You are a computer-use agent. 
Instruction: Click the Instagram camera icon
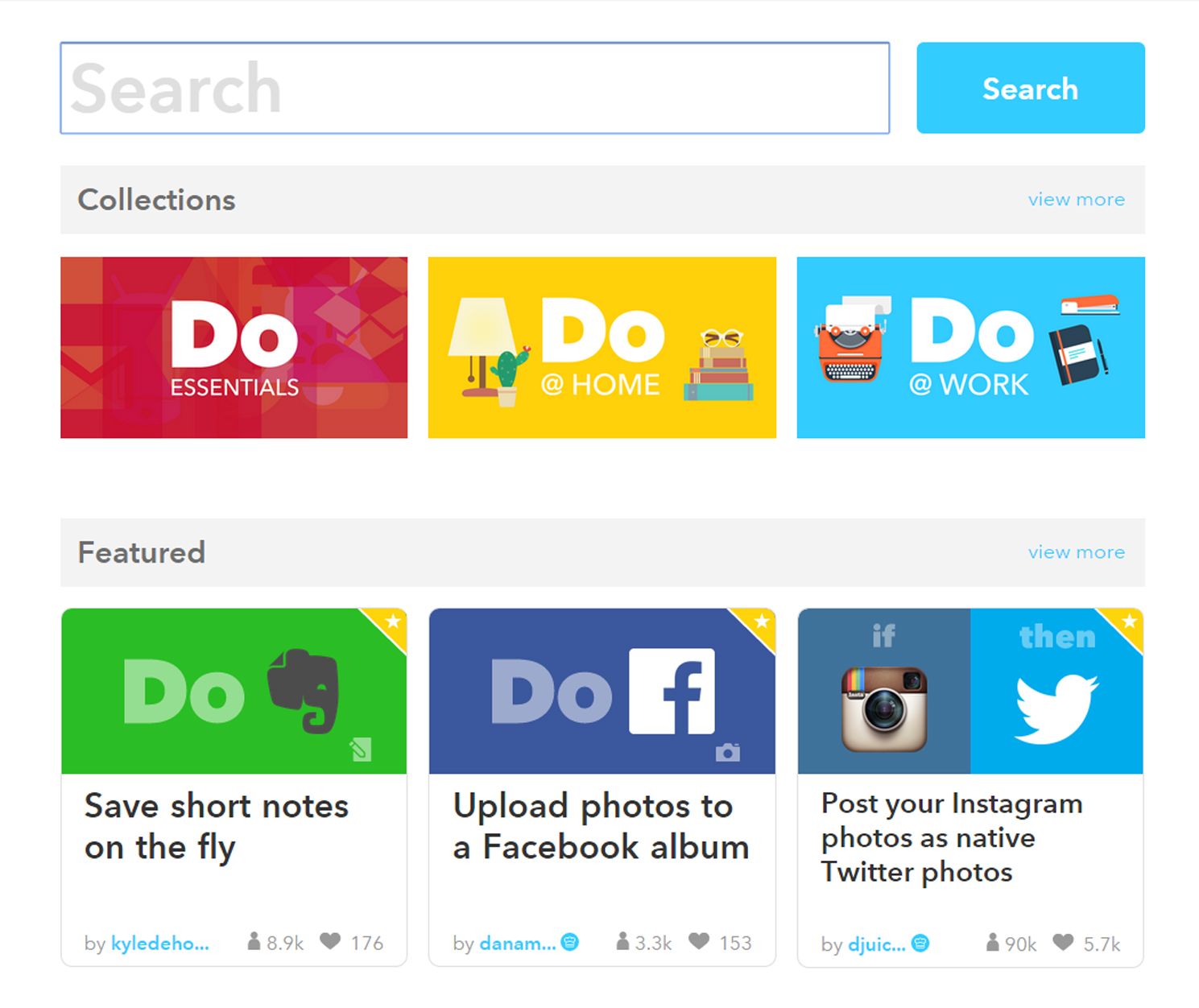click(884, 708)
